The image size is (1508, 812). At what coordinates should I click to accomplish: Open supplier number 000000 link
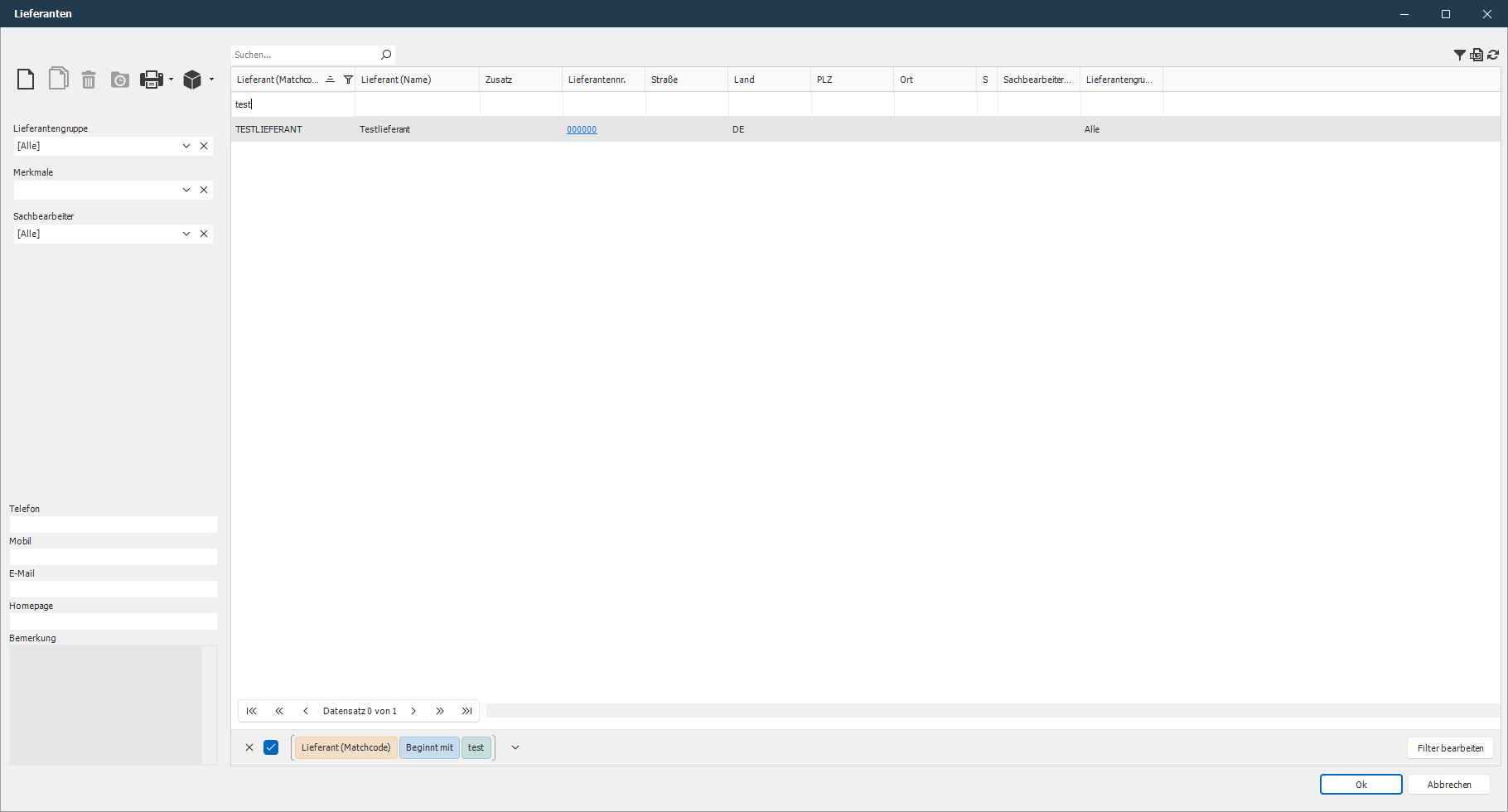click(582, 129)
